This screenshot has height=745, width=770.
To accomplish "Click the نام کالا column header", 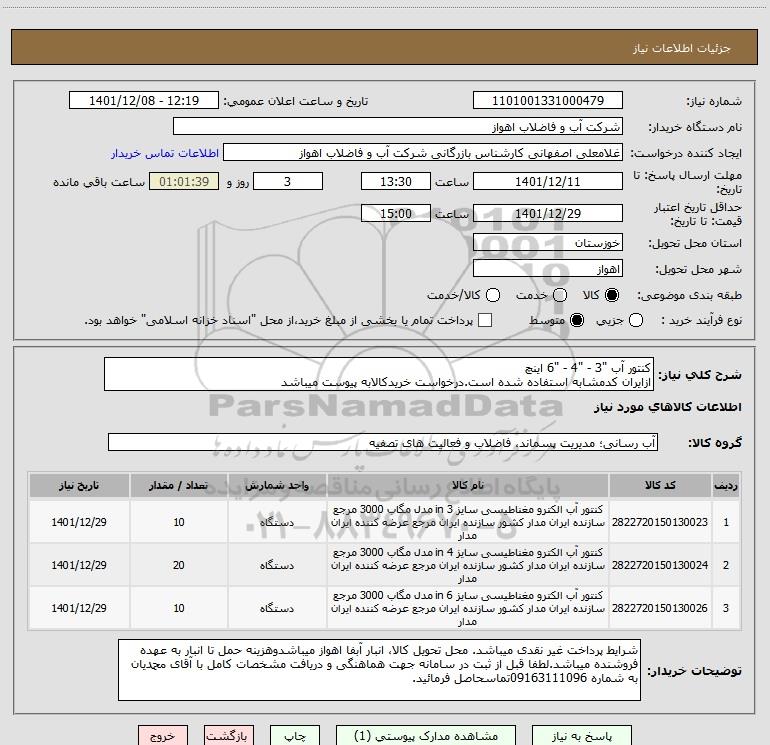I will (468, 485).
